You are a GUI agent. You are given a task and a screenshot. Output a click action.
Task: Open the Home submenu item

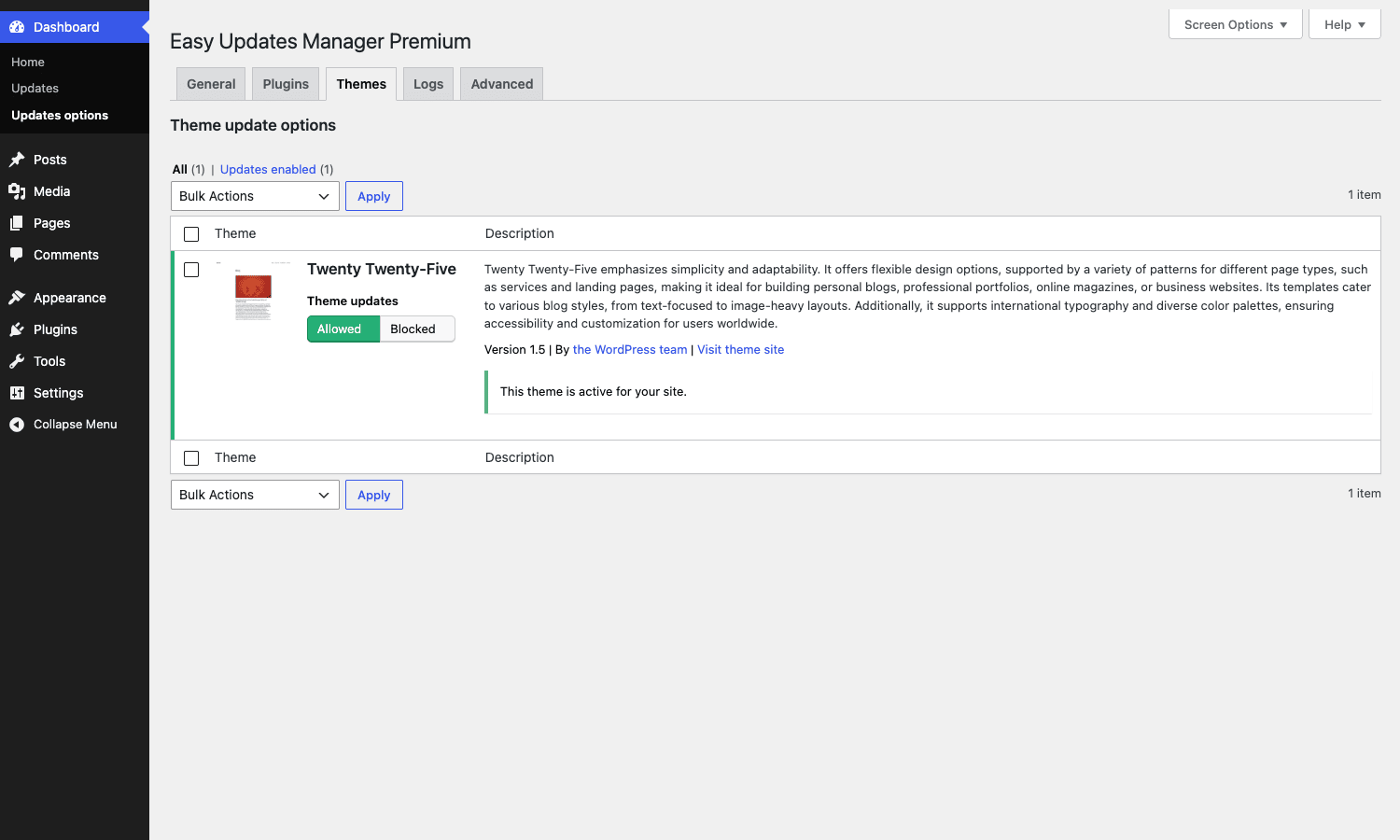28,62
